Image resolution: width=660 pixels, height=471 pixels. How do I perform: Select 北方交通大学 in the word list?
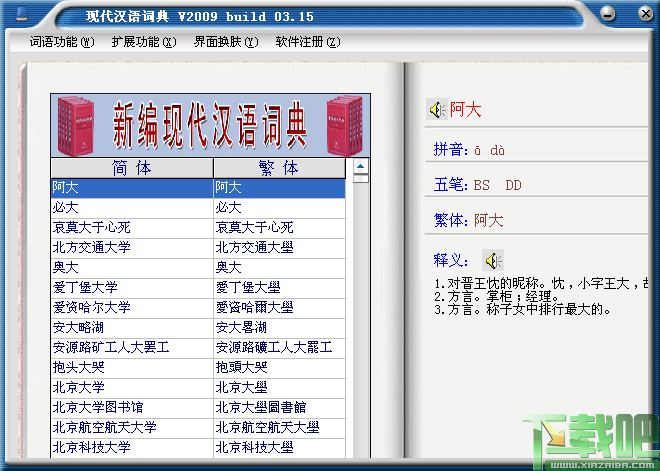click(x=132, y=248)
